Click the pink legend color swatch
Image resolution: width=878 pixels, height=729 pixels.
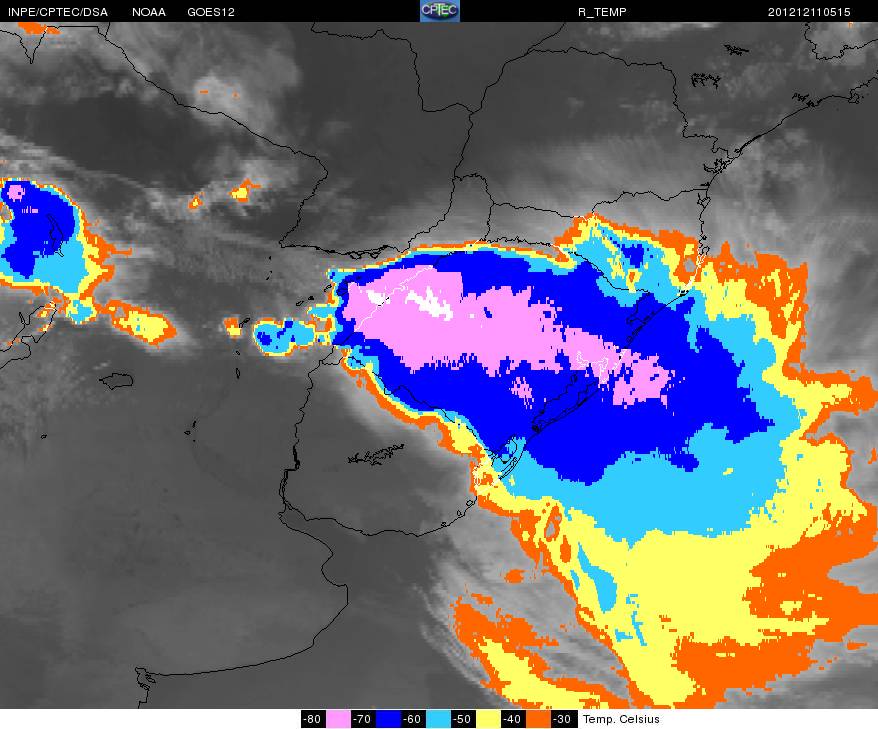coord(338,719)
